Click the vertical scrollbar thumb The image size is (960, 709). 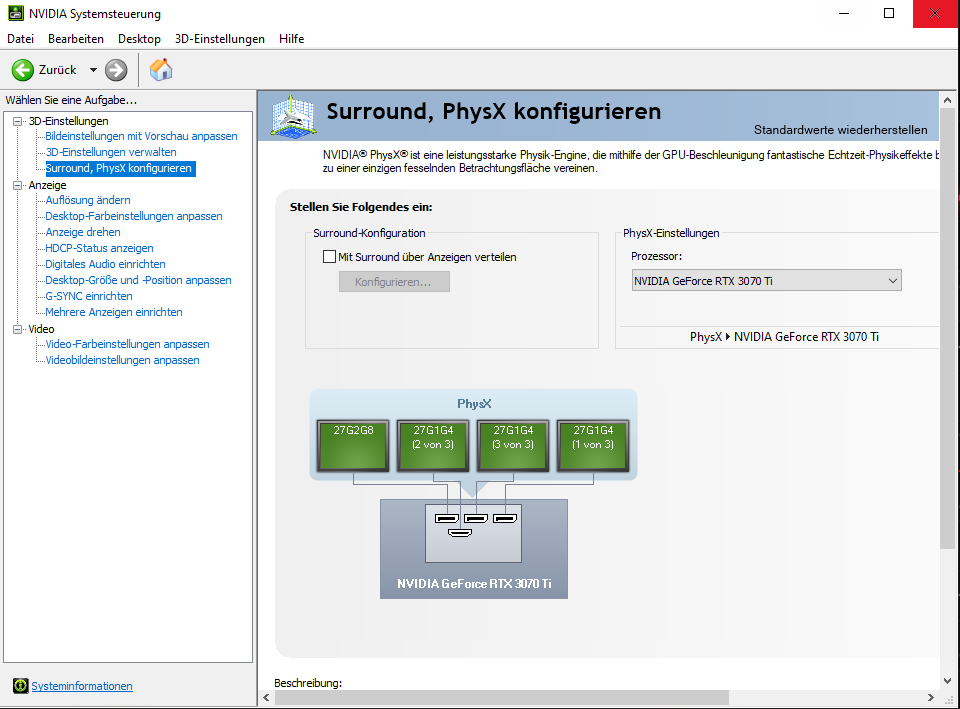947,328
